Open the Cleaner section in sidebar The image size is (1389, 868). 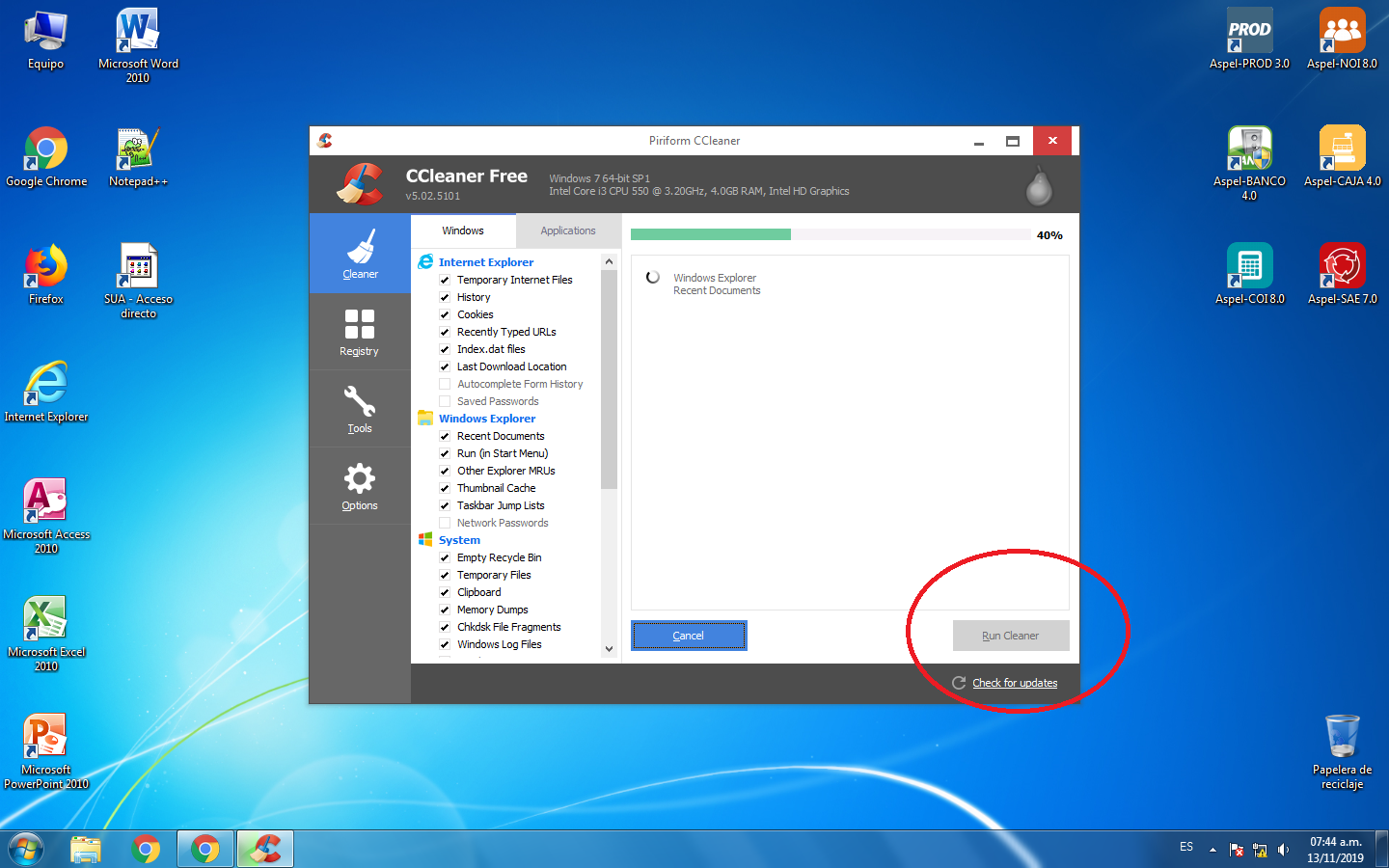click(x=360, y=254)
